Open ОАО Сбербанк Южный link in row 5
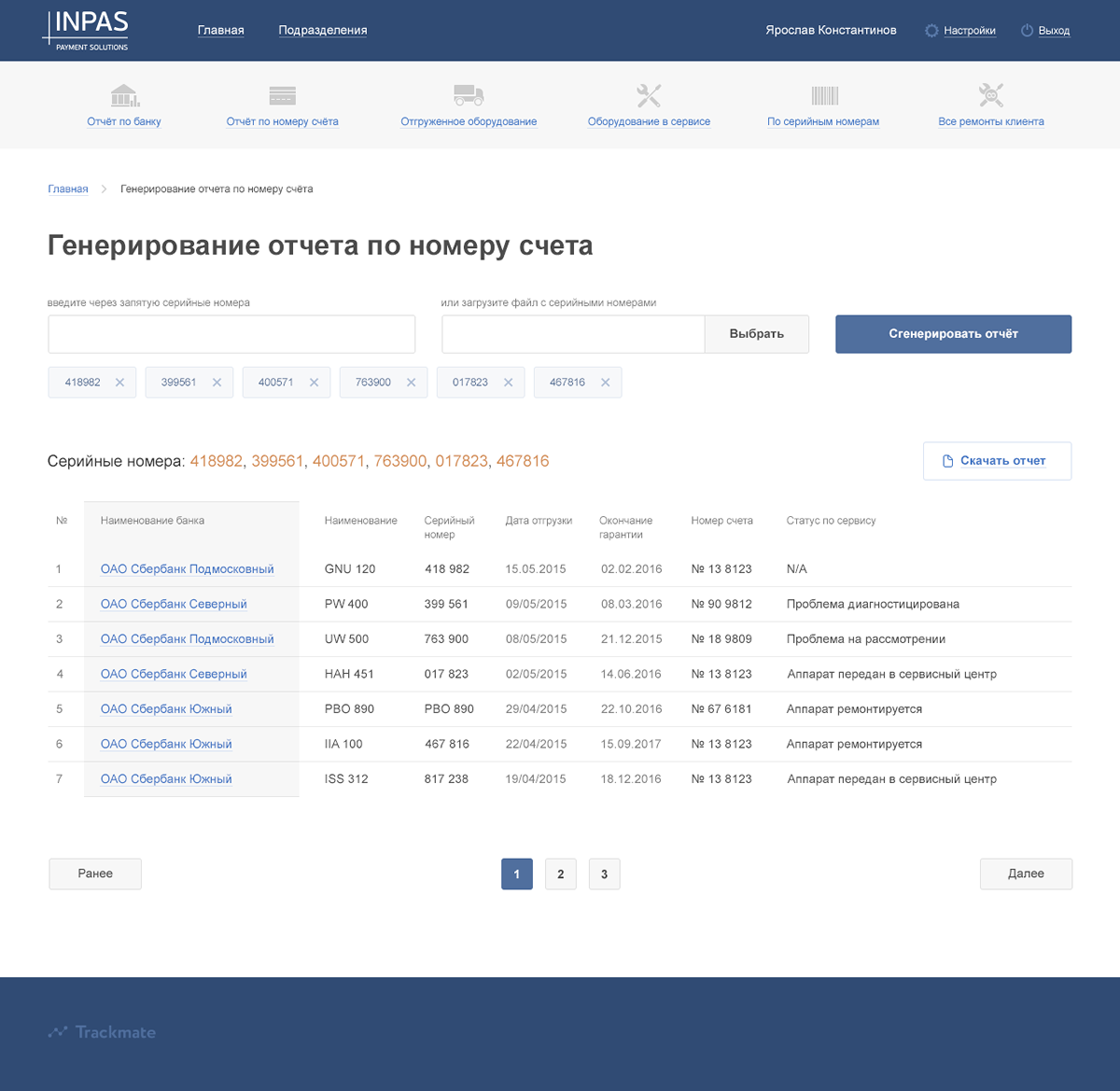The image size is (1120, 1091). (x=166, y=709)
